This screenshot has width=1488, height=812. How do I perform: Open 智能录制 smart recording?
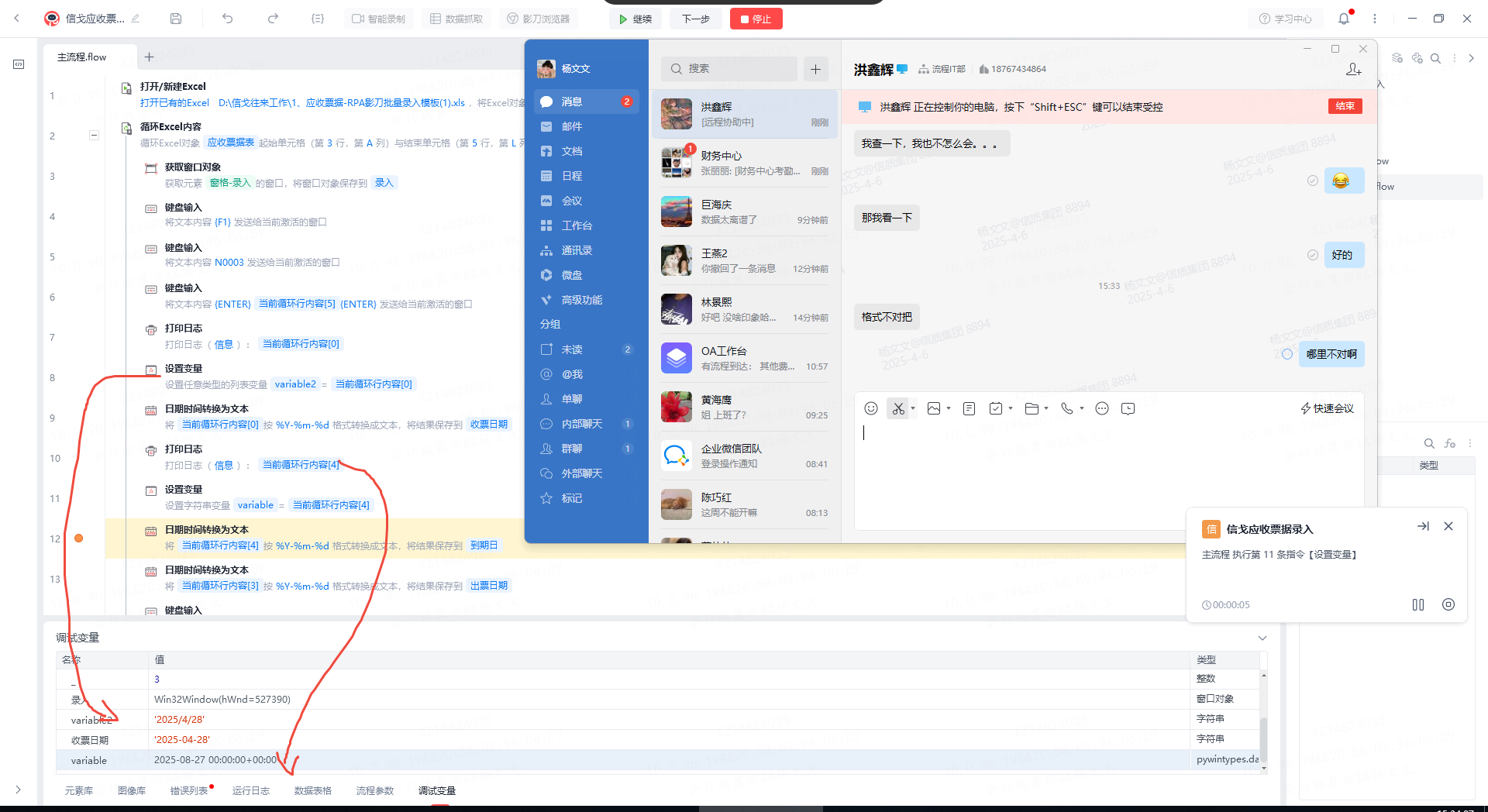pos(379,19)
